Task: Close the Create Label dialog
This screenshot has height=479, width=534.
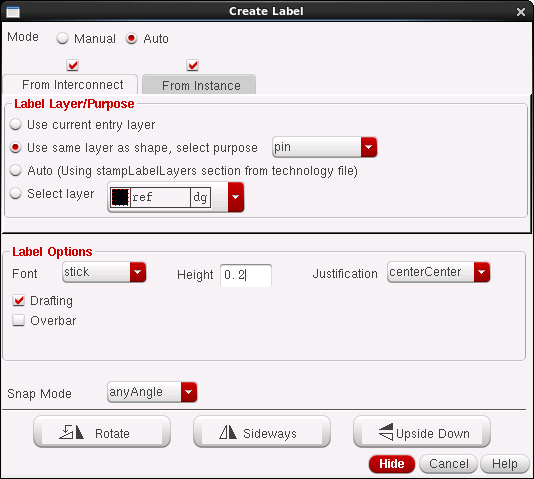Action: point(520,12)
